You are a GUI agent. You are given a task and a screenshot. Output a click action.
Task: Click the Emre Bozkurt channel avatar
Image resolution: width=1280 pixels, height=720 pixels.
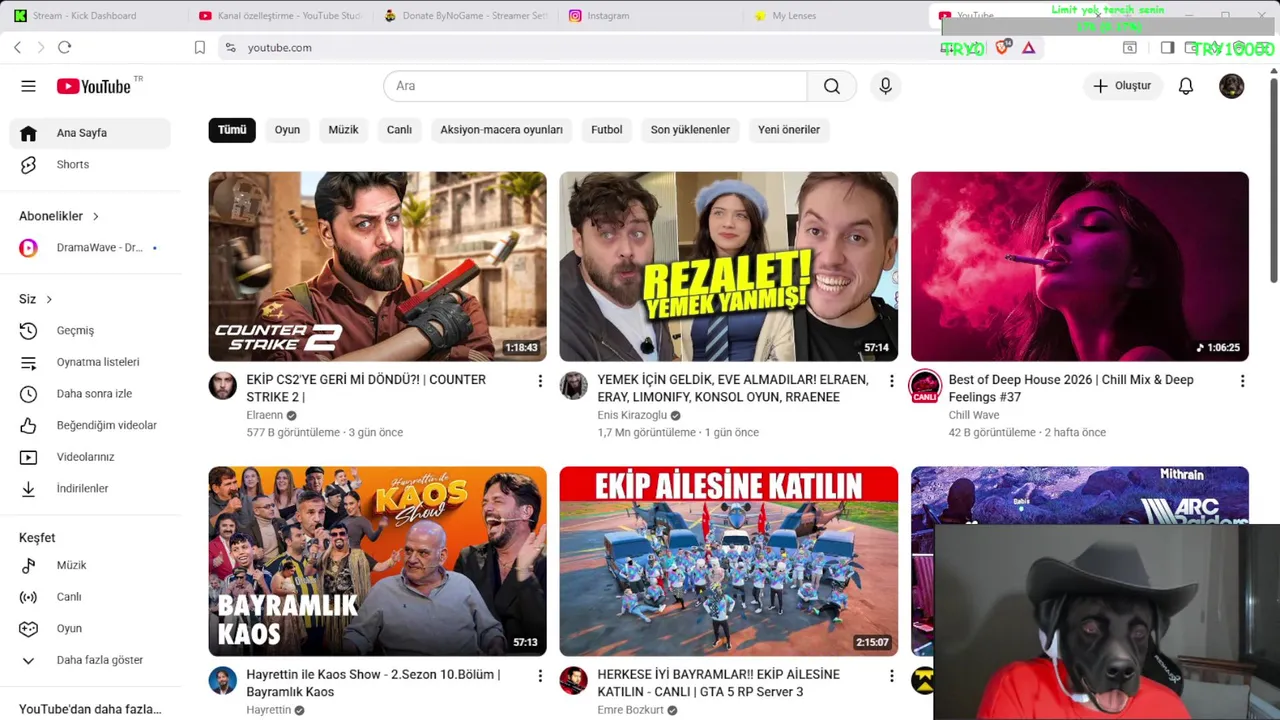(573, 681)
